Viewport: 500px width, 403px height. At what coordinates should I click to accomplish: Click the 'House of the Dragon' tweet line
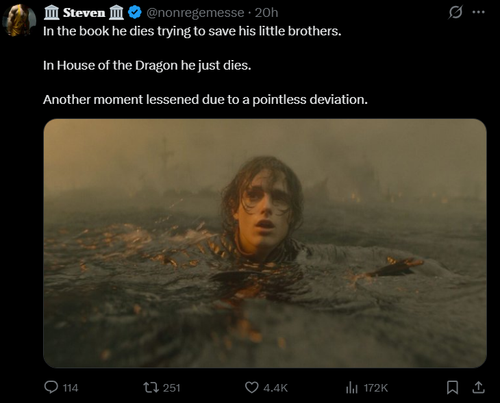(147, 65)
